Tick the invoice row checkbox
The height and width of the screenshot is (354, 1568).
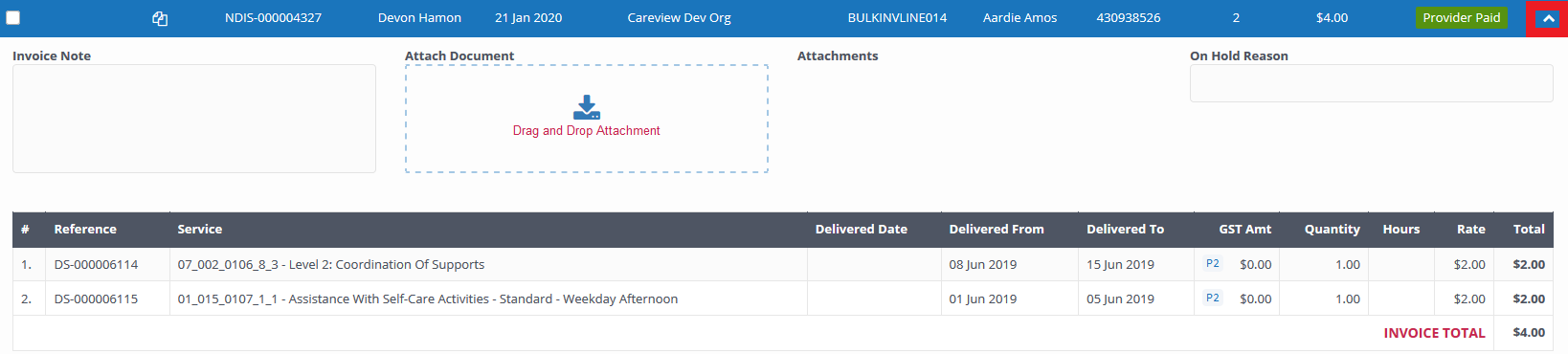[x=13, y=18]
